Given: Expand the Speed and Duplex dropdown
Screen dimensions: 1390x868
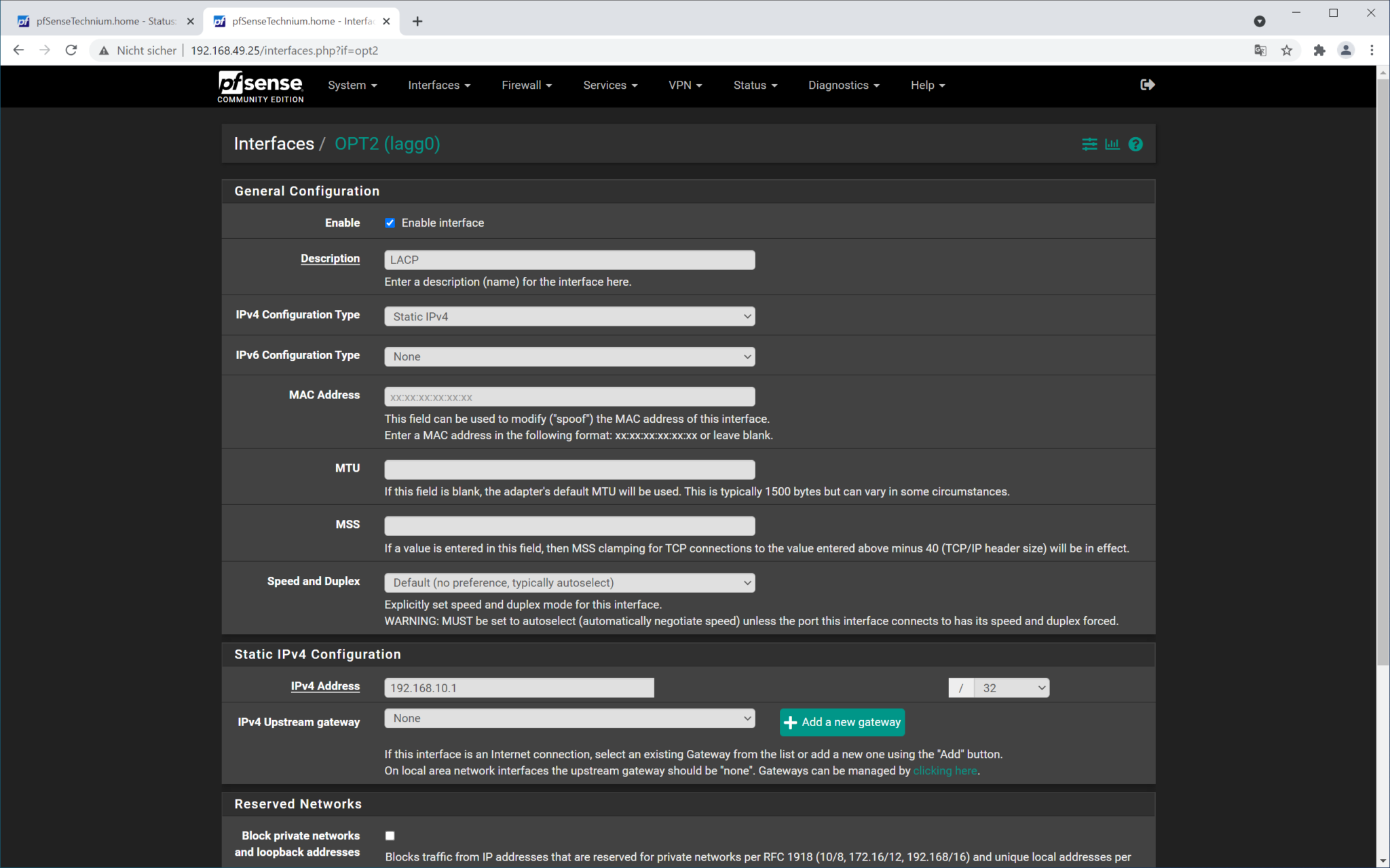Looking at the screenshot, I should pos(569,582).
